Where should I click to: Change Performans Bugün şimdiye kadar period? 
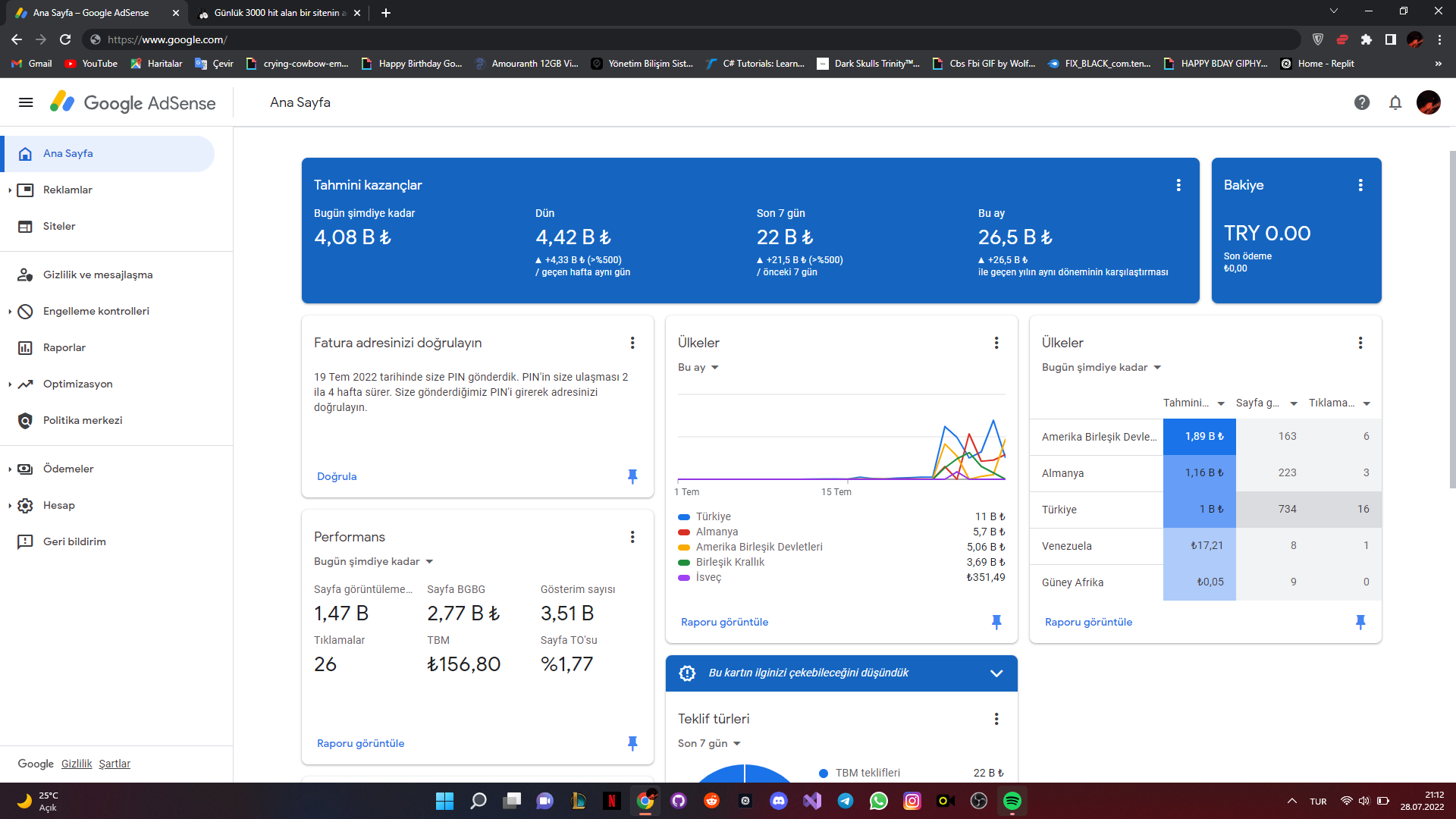tap(374, 562)
